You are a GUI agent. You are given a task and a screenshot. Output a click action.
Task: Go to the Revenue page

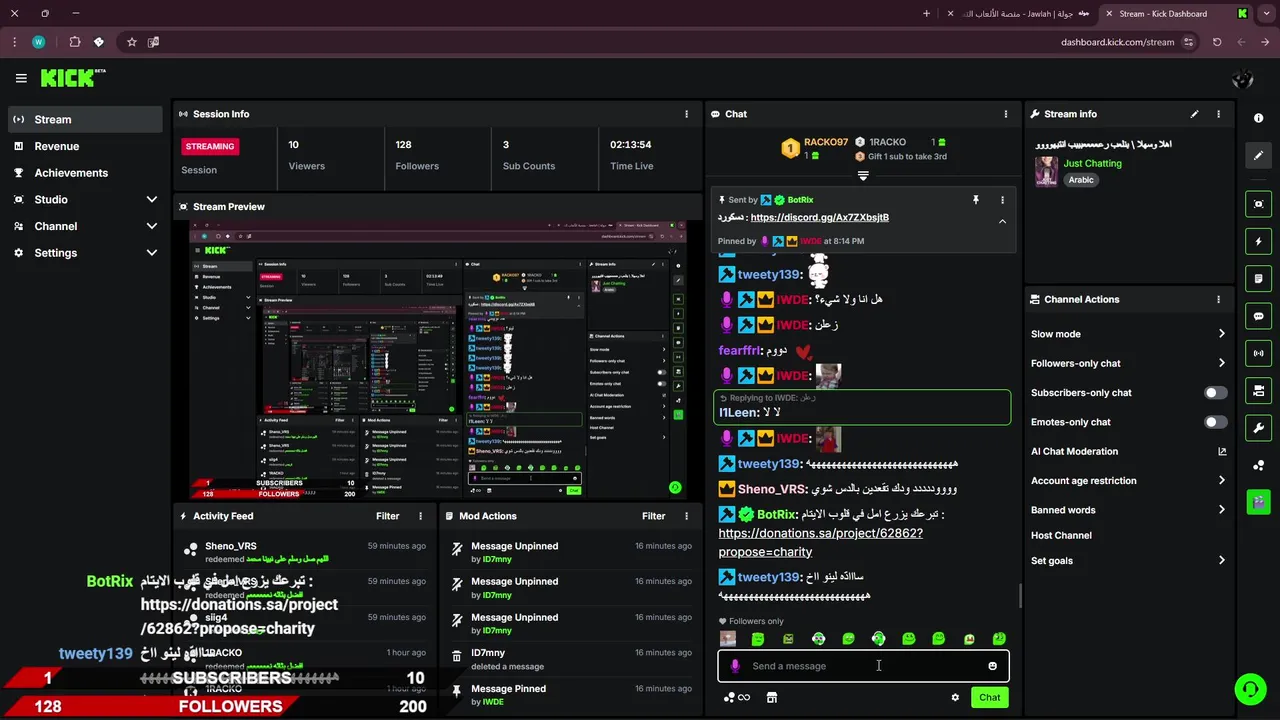85,146
